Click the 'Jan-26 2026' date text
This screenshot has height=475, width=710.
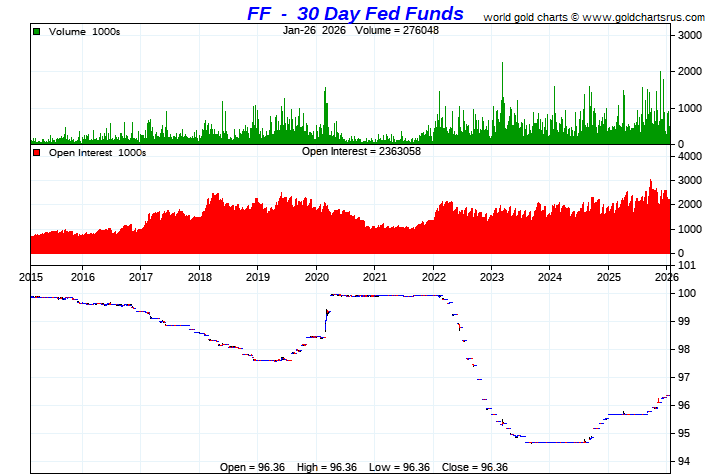(314, 30)
